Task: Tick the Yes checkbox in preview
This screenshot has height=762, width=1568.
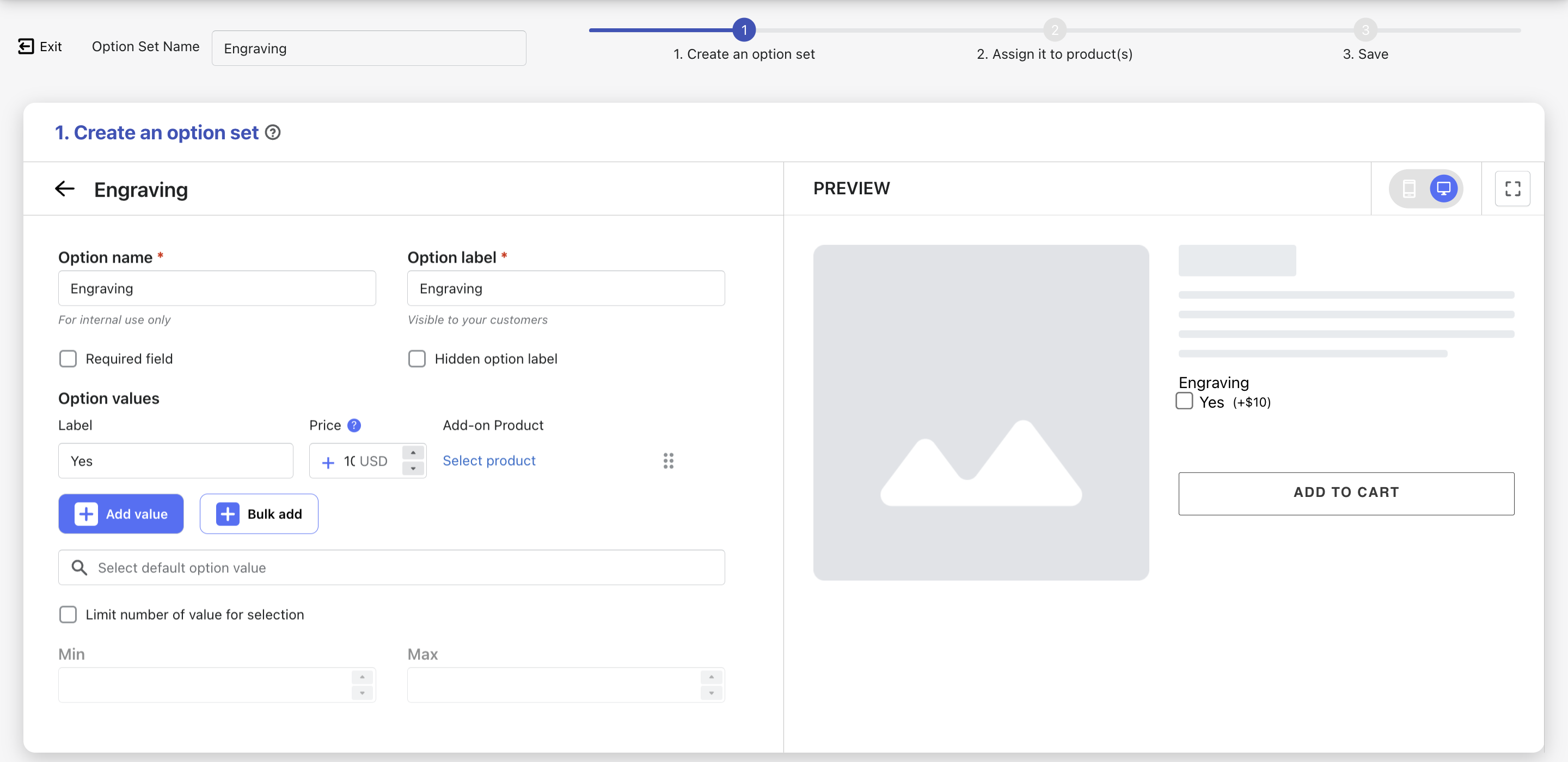Action: tap(1184, 401)
